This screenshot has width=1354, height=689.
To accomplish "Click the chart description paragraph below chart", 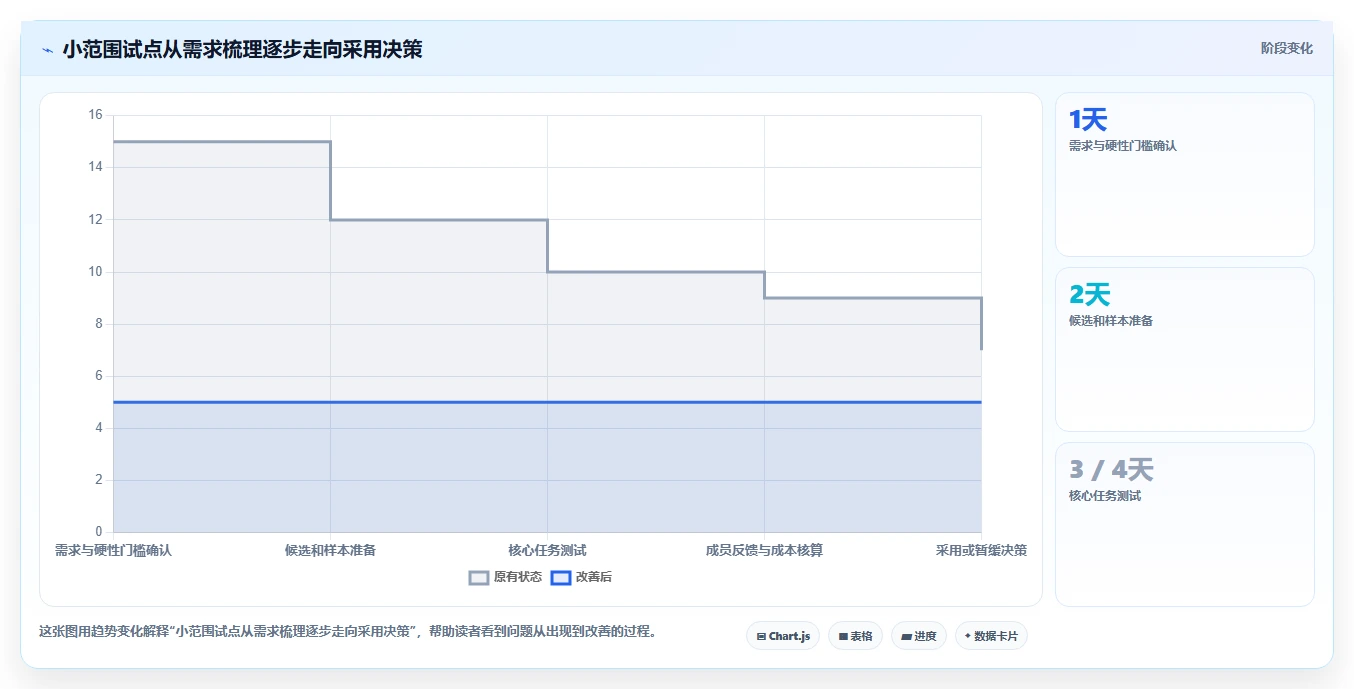I will [x=348, y=632].
